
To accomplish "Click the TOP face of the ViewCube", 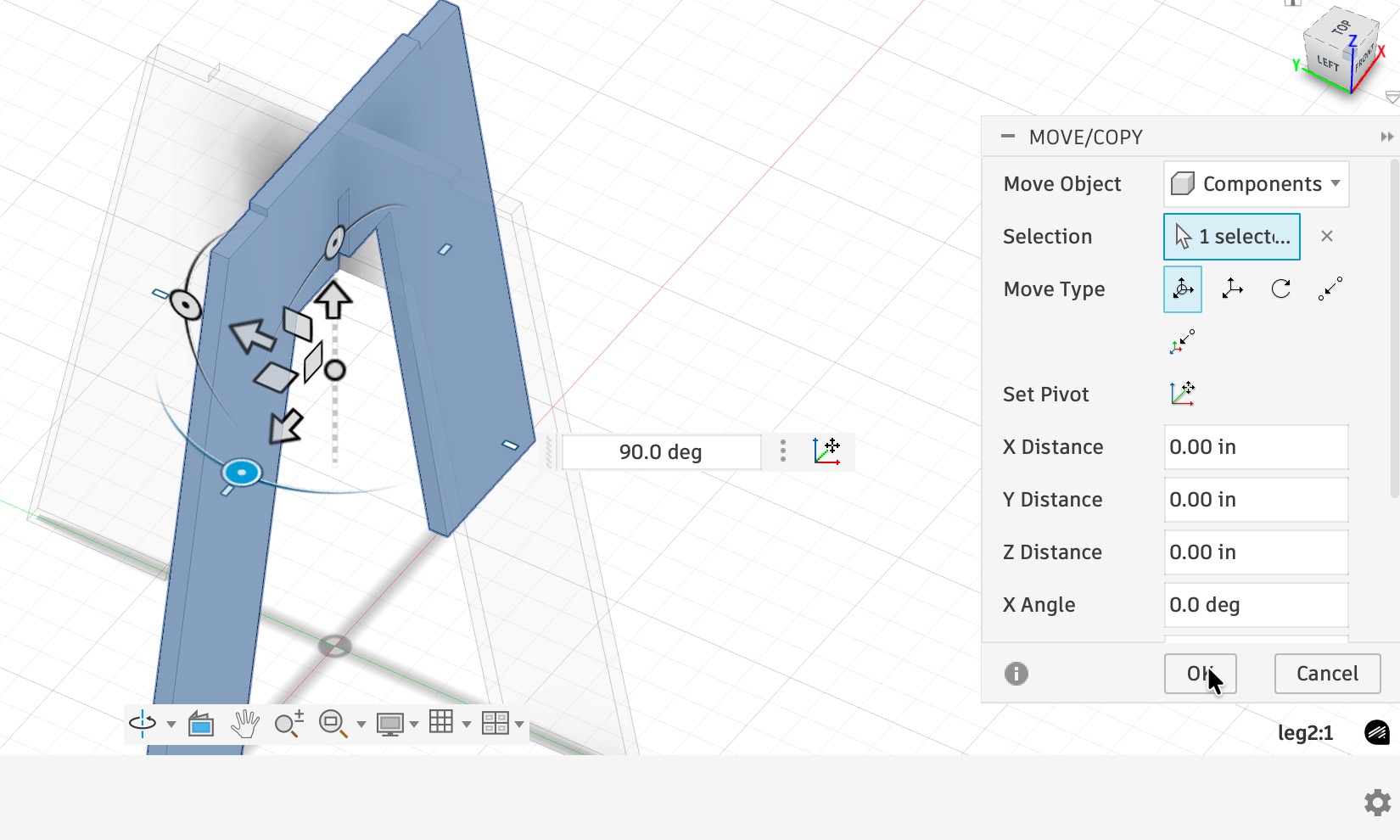I will click(1341, 27).
